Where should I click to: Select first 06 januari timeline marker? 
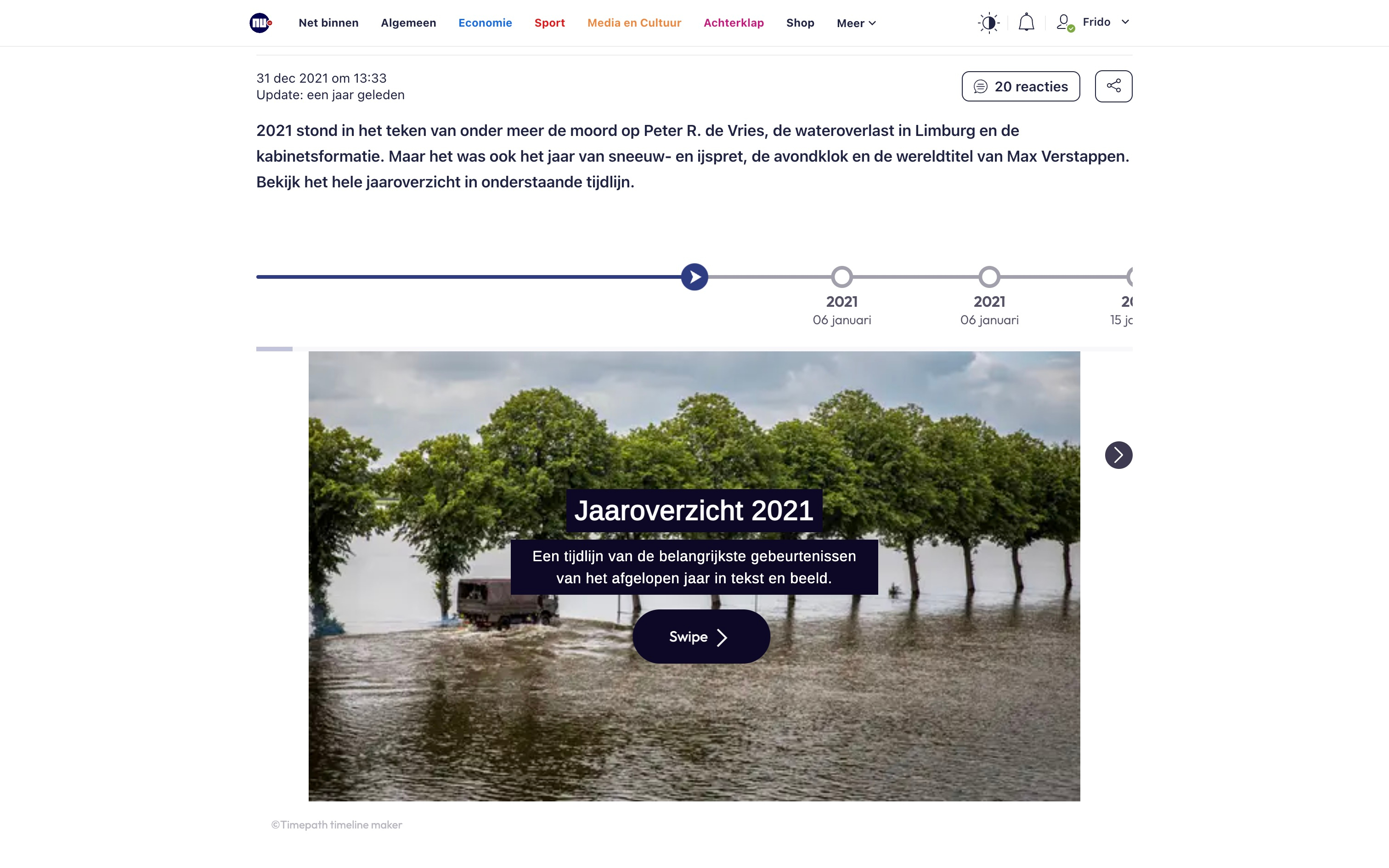click(x=841, y=277)
